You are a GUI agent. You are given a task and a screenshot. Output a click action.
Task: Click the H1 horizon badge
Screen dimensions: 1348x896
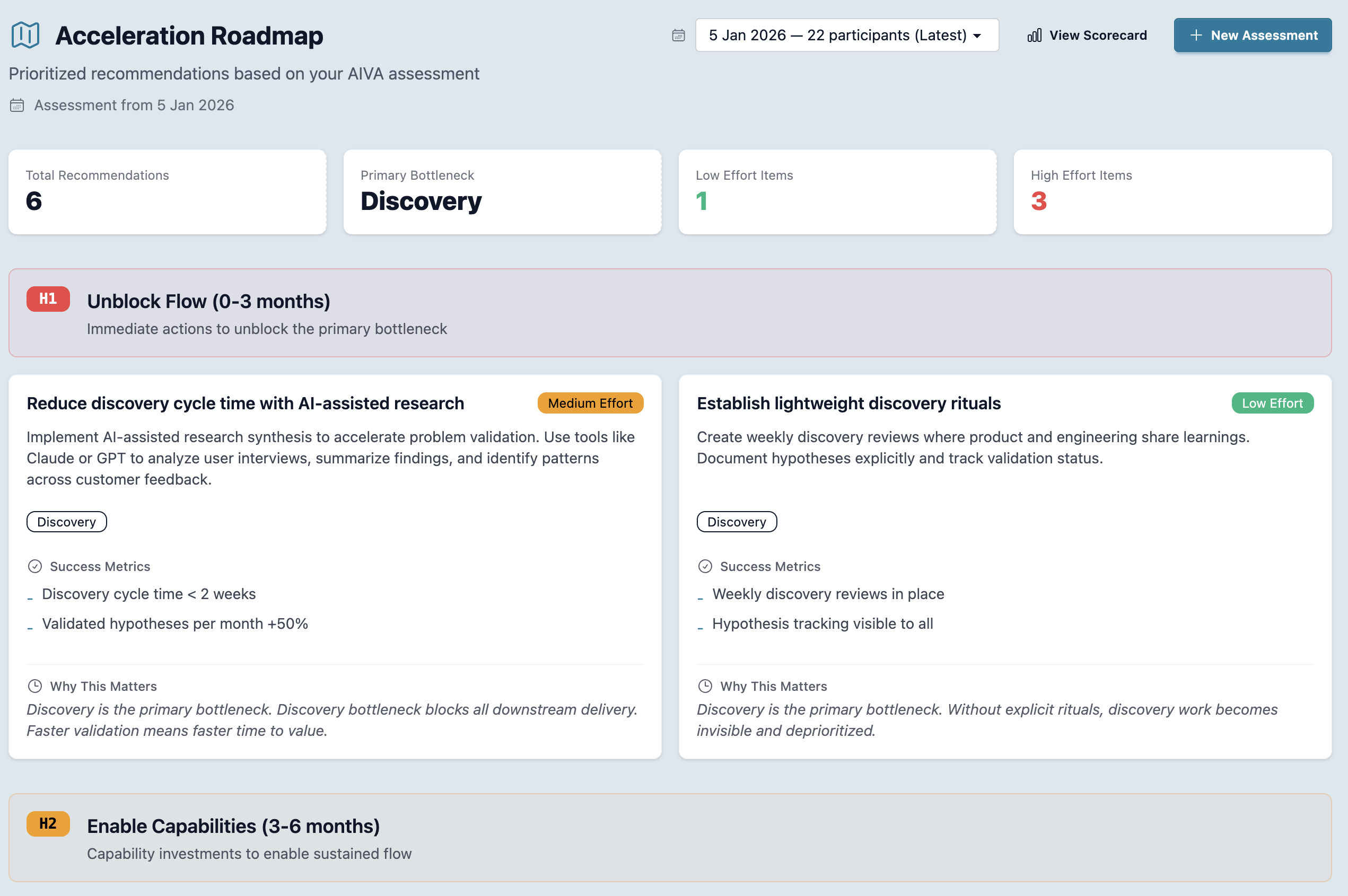point(48,299)
